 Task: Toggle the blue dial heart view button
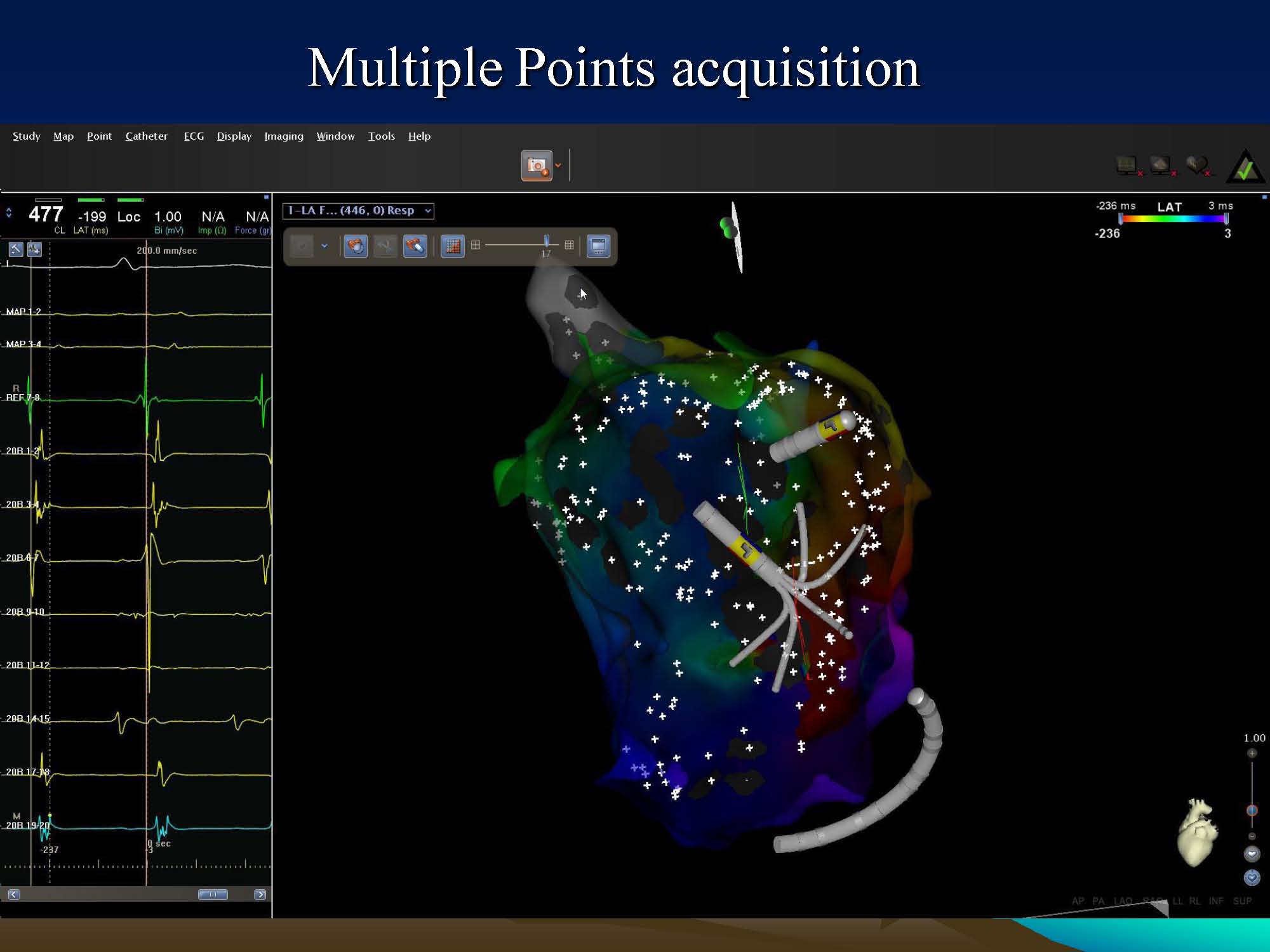click(1252, 878)
